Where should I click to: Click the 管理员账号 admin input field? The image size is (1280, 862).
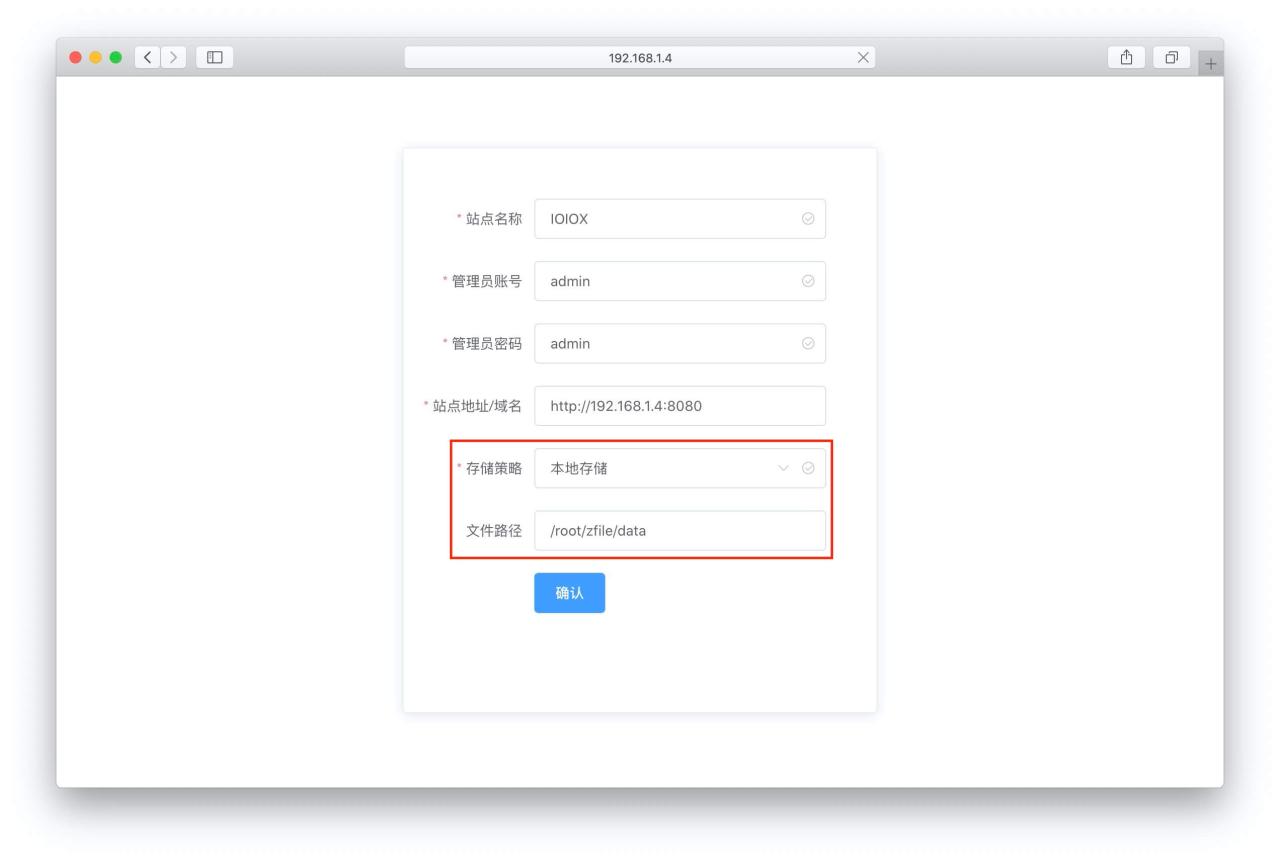[x=660, y=281]
